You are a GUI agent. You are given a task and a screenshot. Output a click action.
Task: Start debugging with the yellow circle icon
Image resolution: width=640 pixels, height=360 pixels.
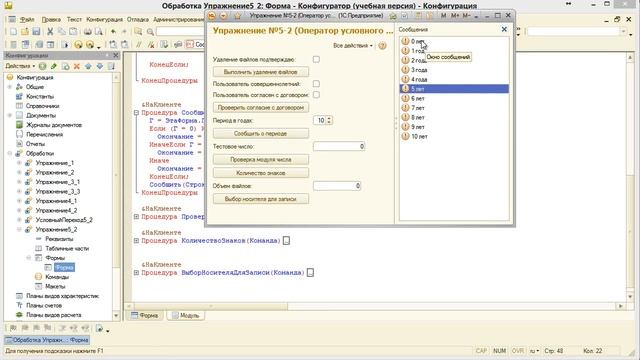pyautogui.click(x=78, y=44)
